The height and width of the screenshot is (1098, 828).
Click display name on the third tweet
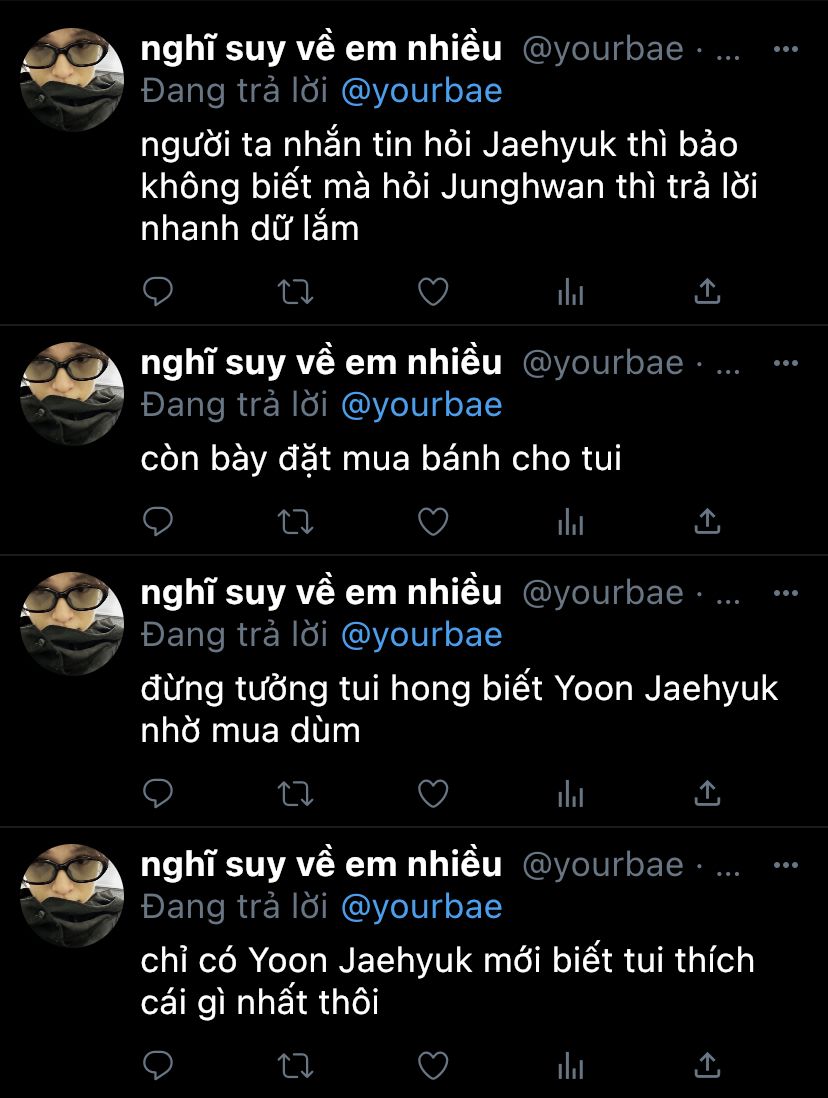tap(322, 592)
